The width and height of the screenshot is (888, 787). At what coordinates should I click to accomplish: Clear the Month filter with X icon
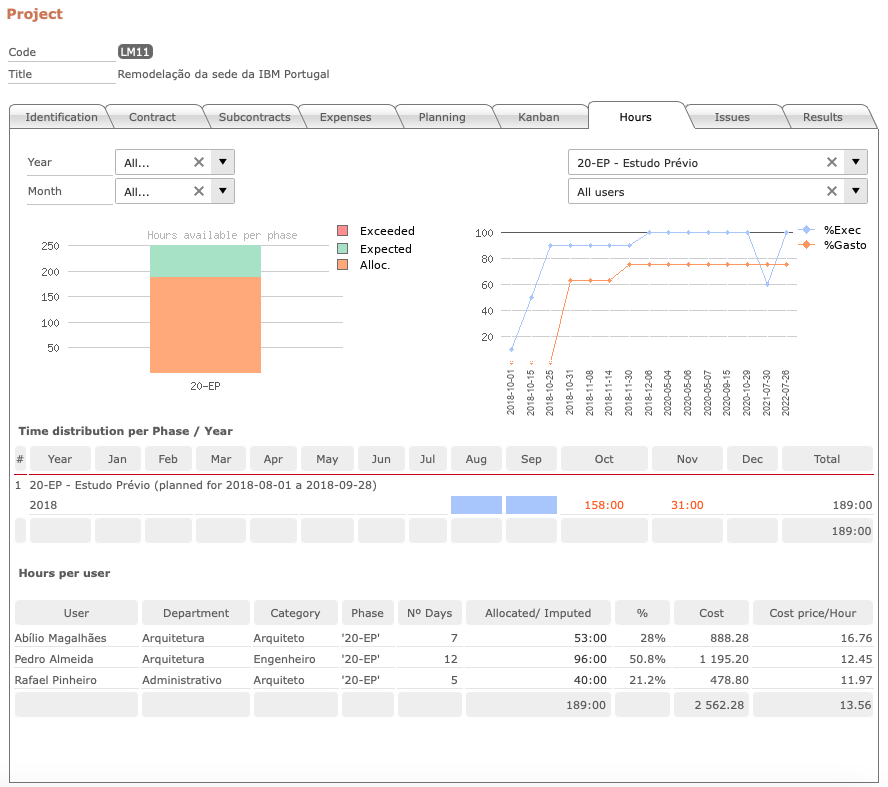pyautogui.click(x=199, y=191)
